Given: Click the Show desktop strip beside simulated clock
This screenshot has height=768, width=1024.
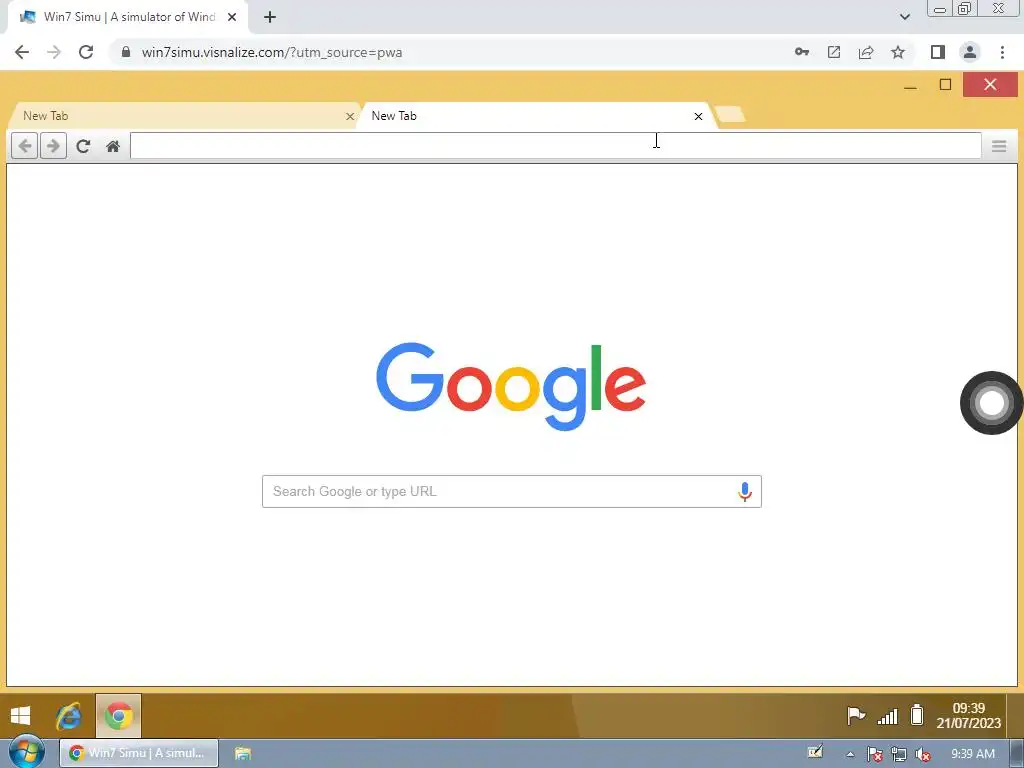Looking at the screenshot, I should click(1014, 716).
